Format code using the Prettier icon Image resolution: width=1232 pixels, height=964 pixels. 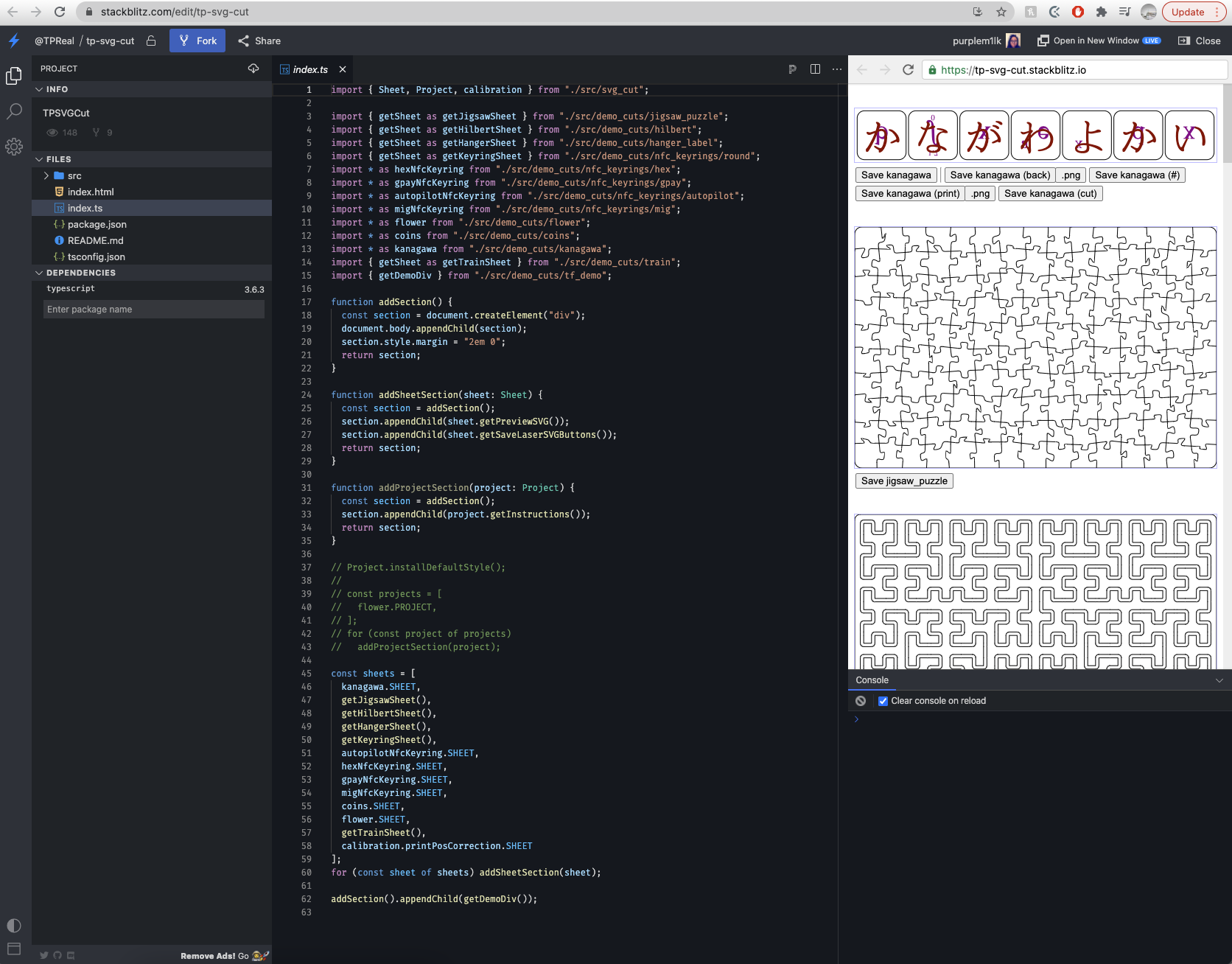pos(792,69)
